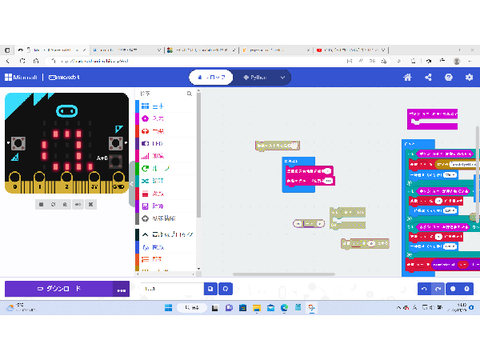Undo the last editor action
The image size is (480, 360).
pos(424,289)
